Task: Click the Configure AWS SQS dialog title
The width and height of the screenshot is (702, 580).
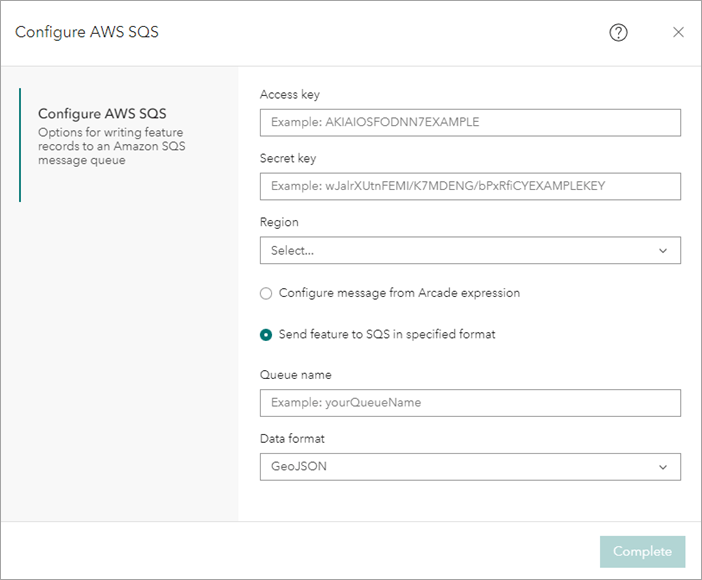Action: [x=87, y=32]
